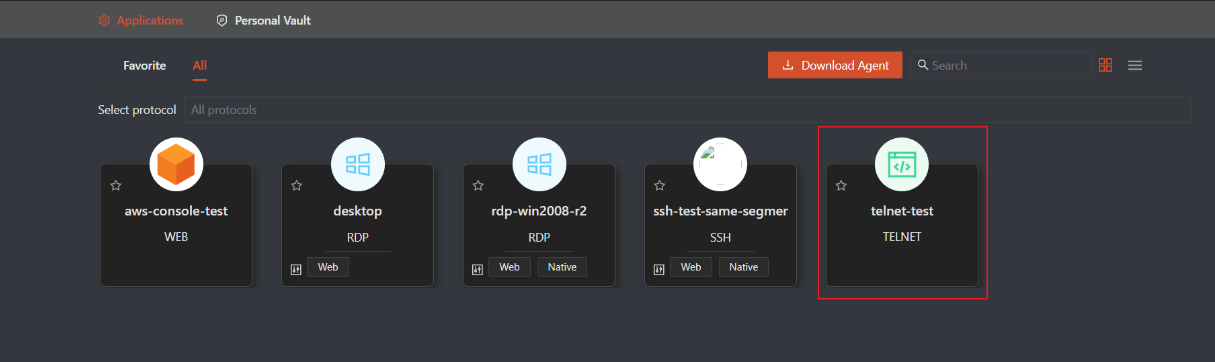Viewport: 1215px width, 362px height.
Task: Click the connection icon on rdp-win2008-r2 card
Action: click(x=478, y=268)
